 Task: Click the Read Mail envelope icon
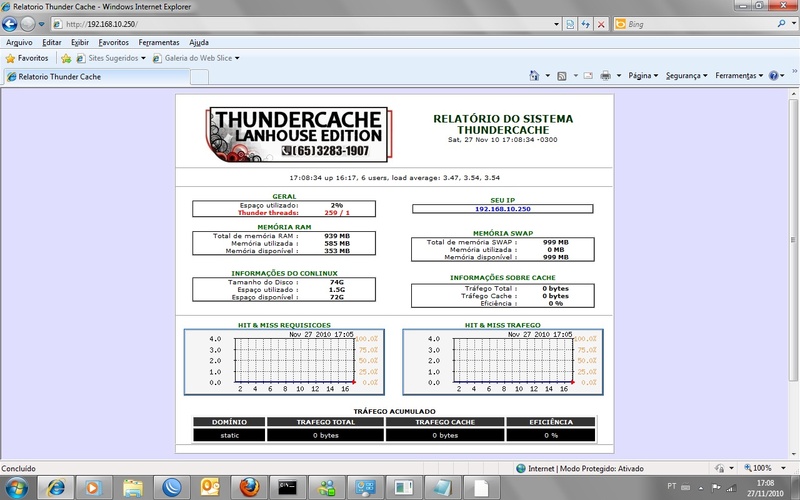pos(588,76)
